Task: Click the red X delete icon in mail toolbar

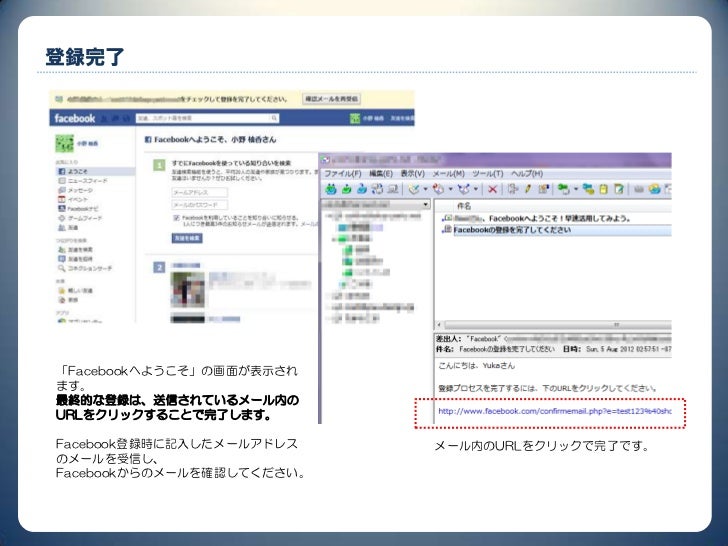Action: point(493,189)
